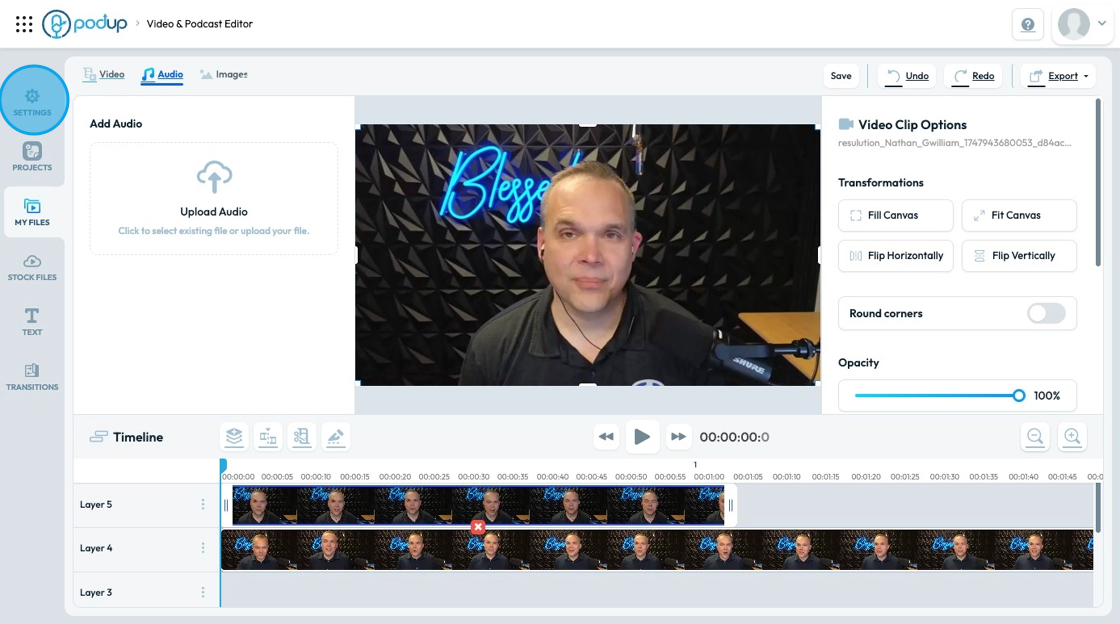Click the left trim handle of Layer 5 clip
Viewport: 1120px width, 624px height.
coord(226,505)
